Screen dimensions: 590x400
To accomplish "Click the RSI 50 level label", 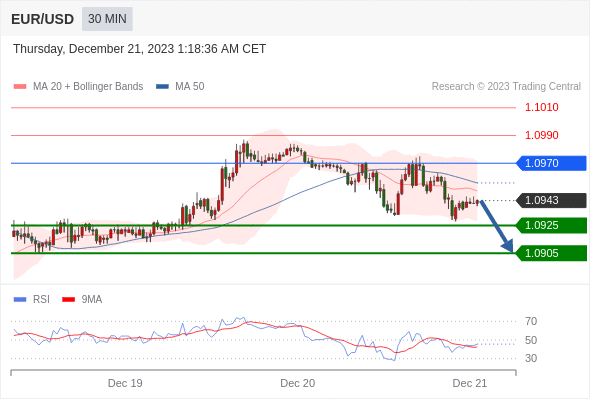I will pos(531,340).
